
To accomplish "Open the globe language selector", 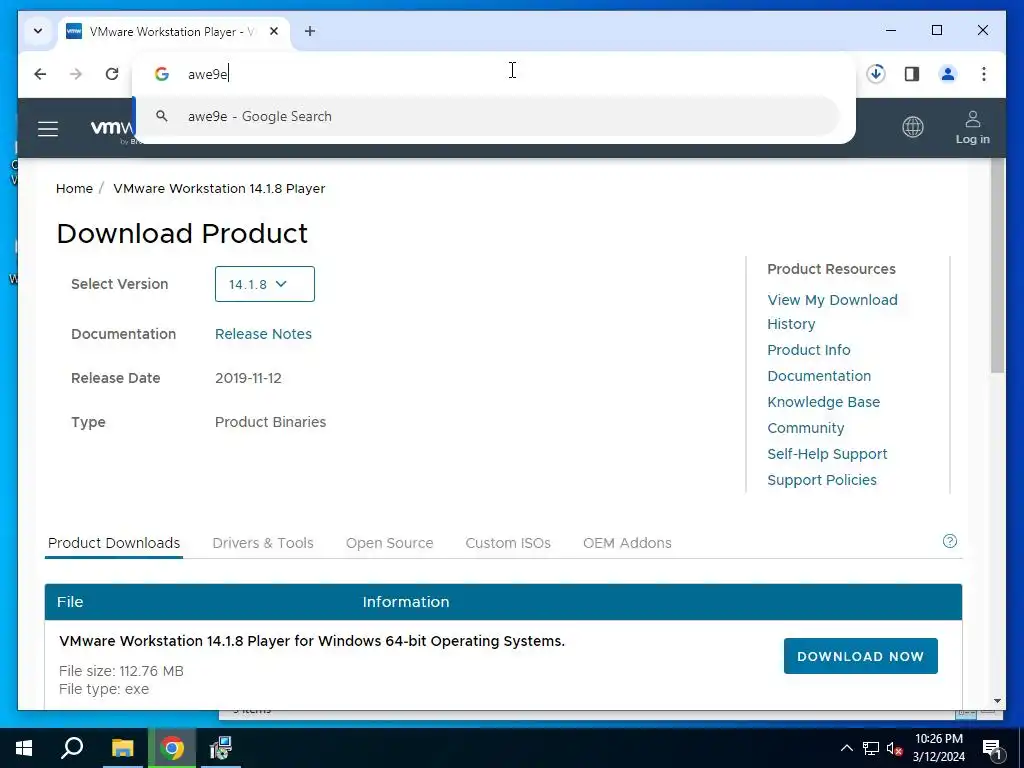I will click(x=912, y=127).
